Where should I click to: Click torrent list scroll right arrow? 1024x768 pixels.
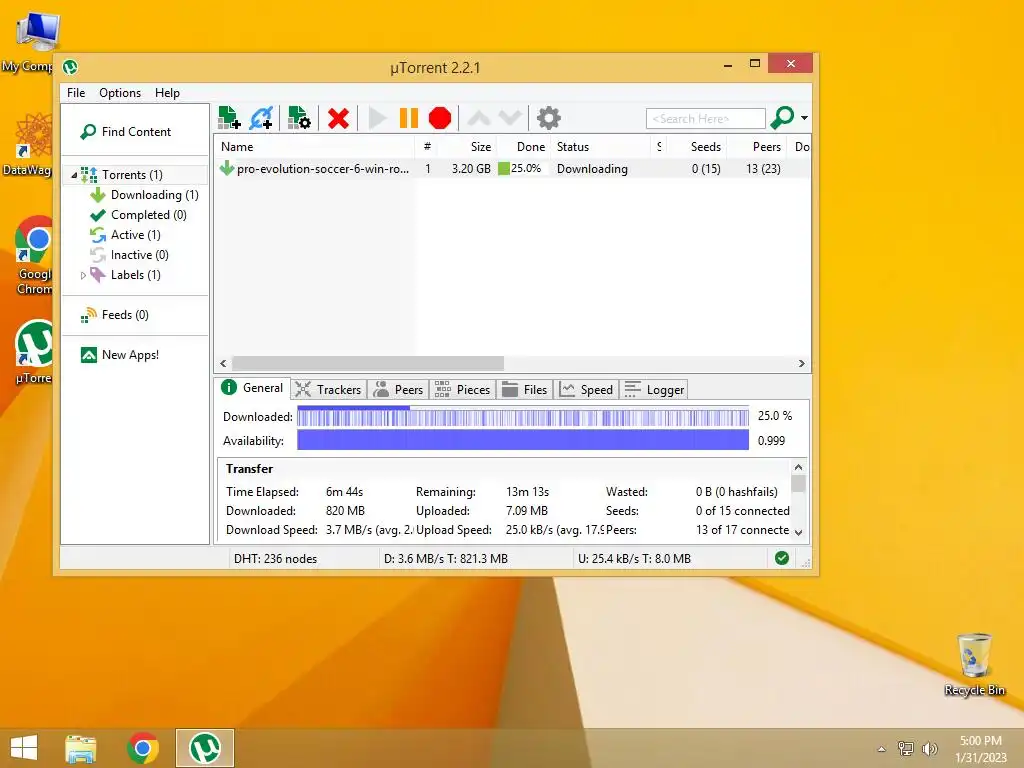point(801,364)
